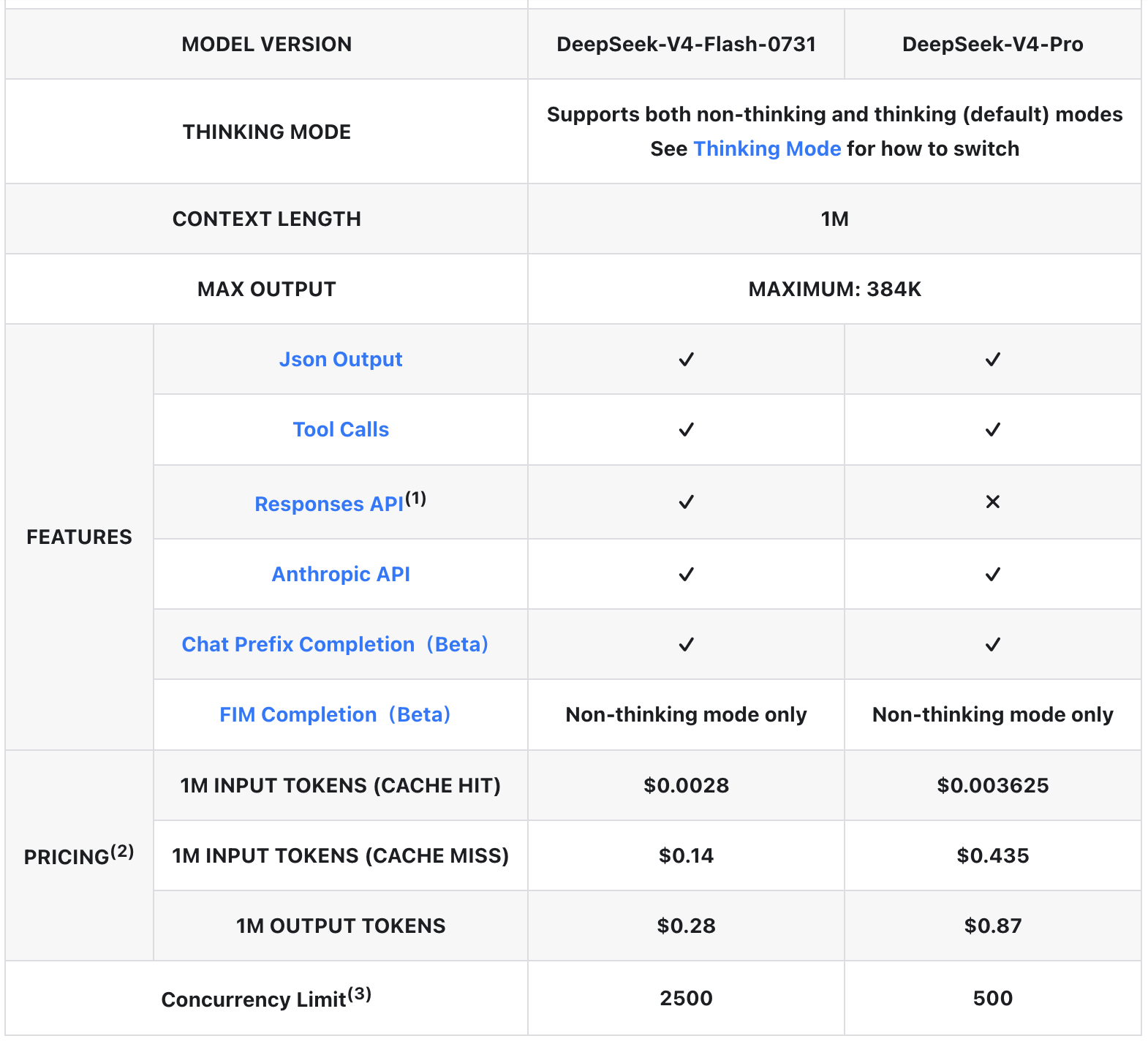Click Json Output checkmark for DeepSeek-V4-Pro
1148x1044 pixels.
tap(992, 360)
